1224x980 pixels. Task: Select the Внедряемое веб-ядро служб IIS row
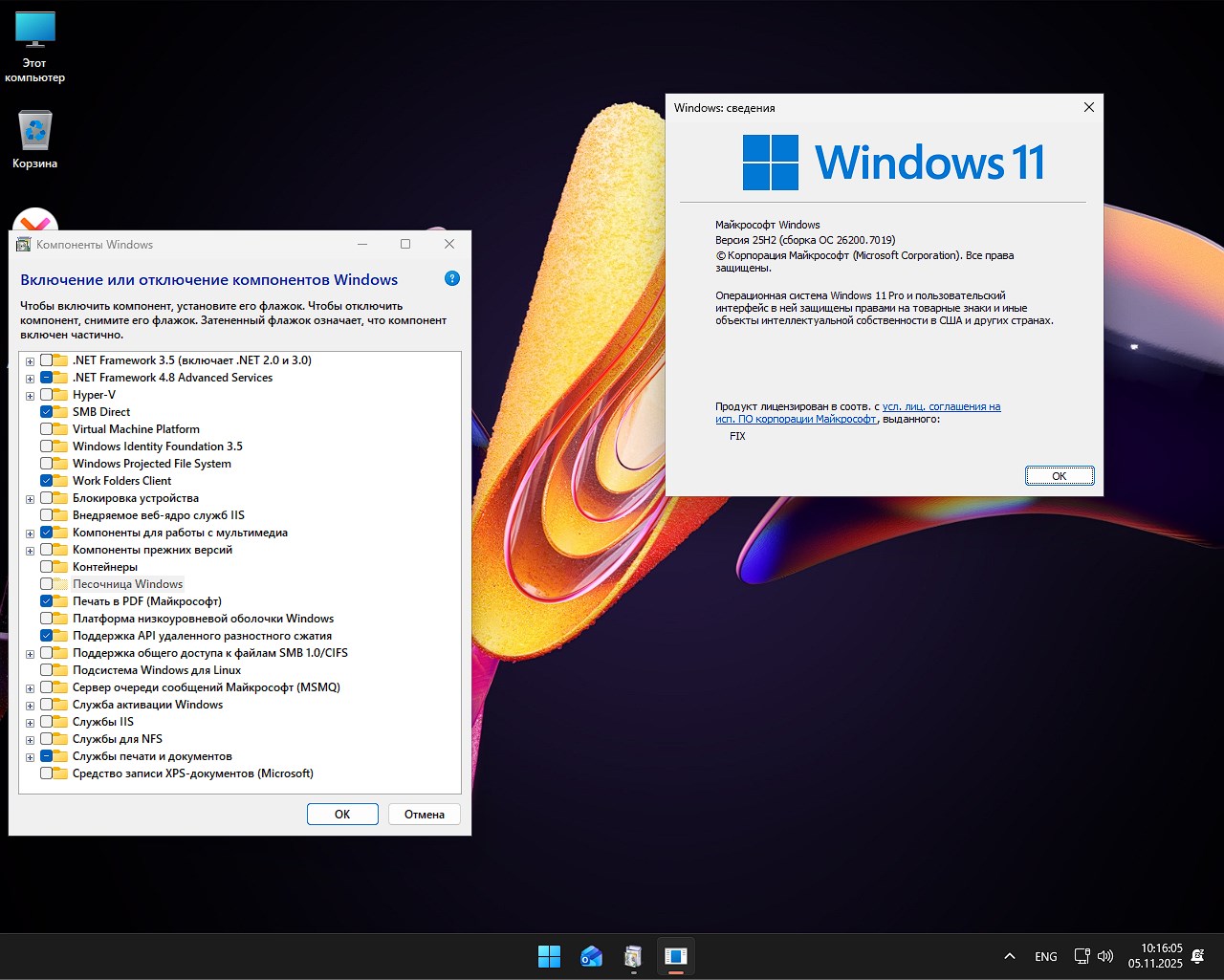(x=159, y=515)
